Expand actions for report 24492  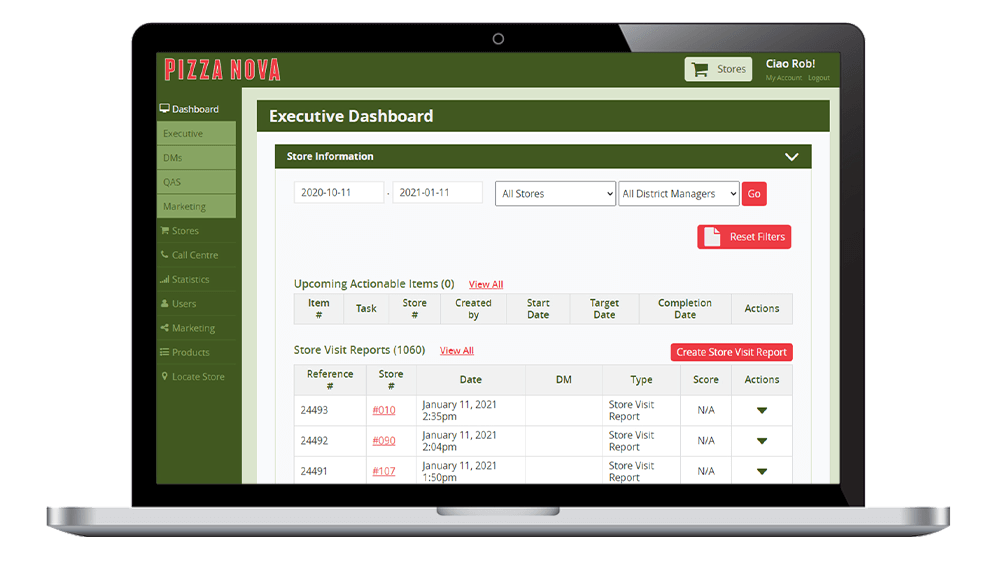pyautogui.click(x=761, y=441)
